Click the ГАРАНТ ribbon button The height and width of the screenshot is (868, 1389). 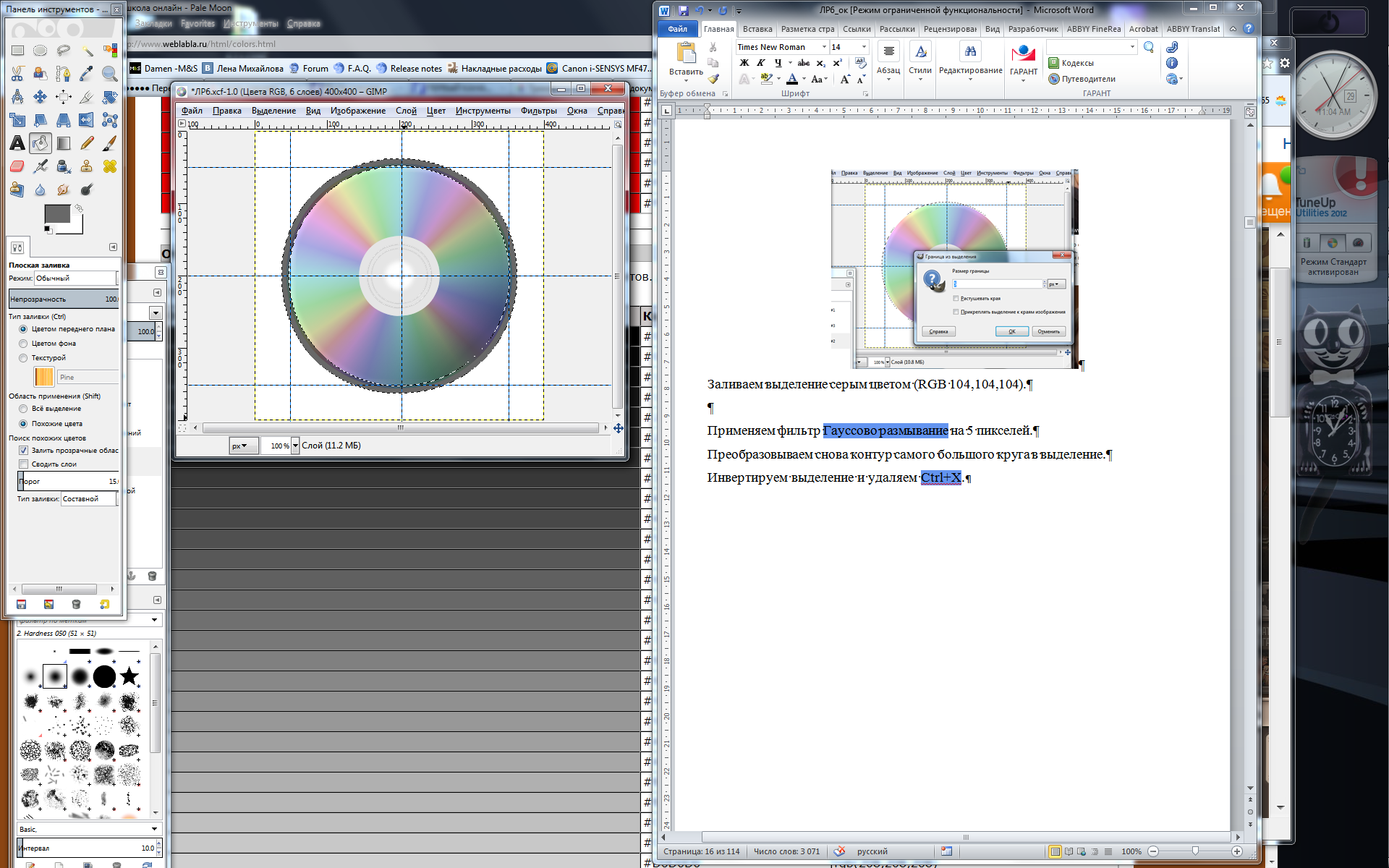[x=1024, y=61]
